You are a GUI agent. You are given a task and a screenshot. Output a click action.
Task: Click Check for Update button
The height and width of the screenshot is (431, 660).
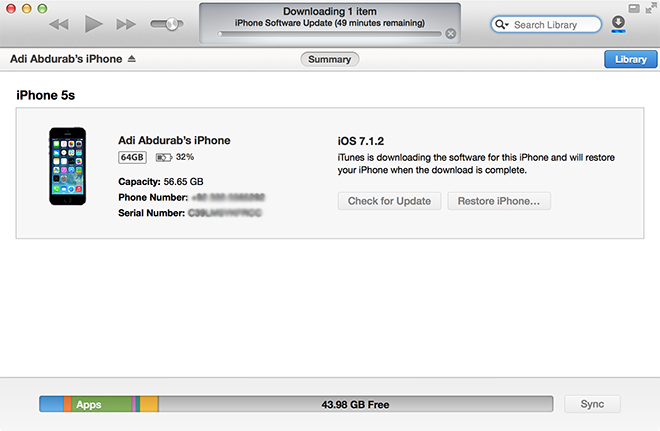(x=389, y=201)
